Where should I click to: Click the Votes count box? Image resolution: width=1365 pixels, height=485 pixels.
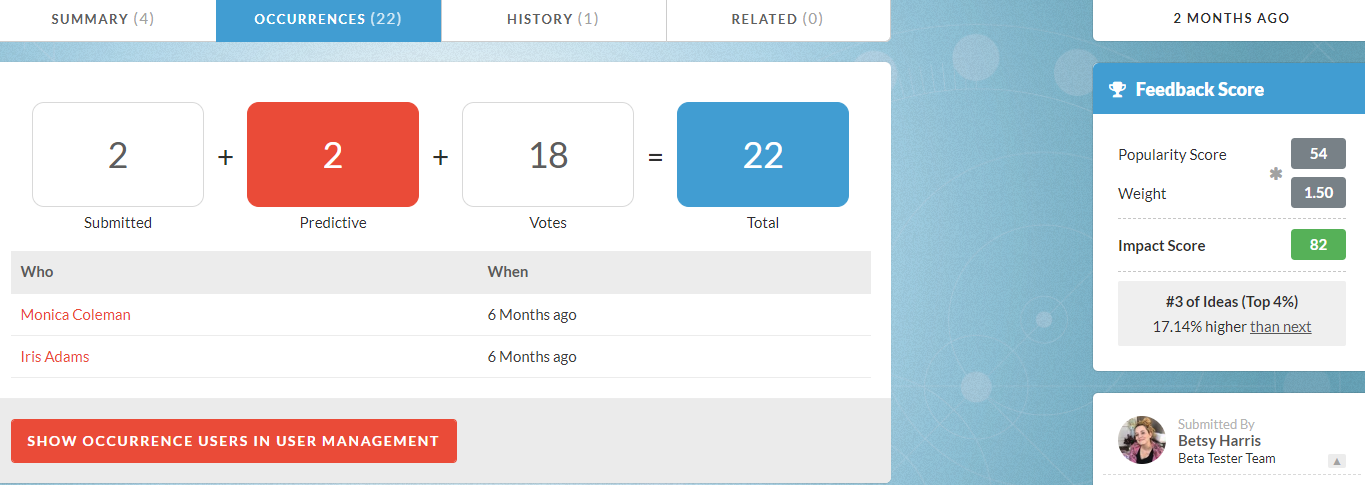click(x=548, y=155)
